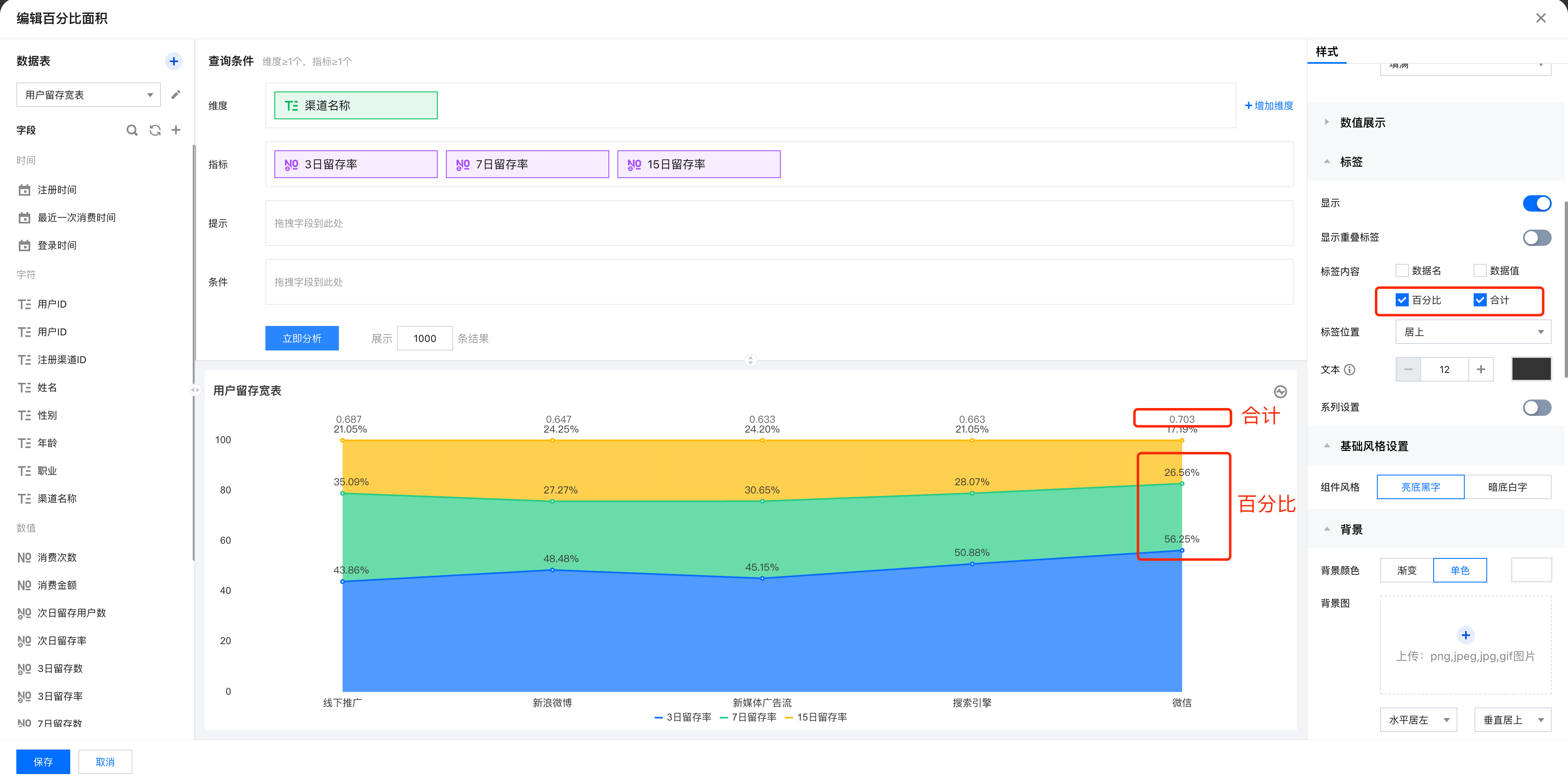Expand the 数值展示 section
The width and height of the screenshot is (1568, 781).
(x=1362, y=123)
